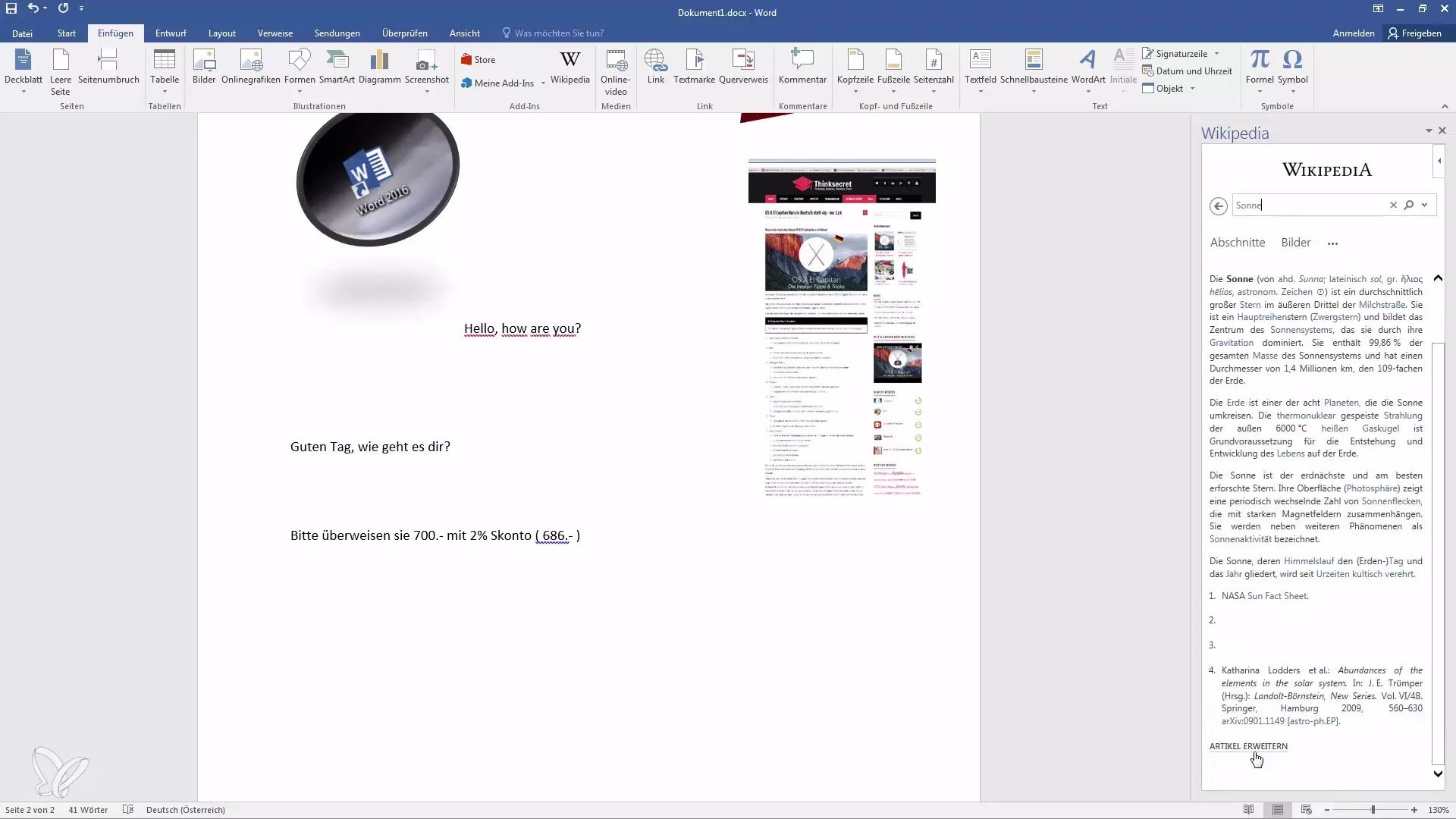1456x819 pixels.
Task: Insert a SmartArt graphic
Action: (337, 67)
